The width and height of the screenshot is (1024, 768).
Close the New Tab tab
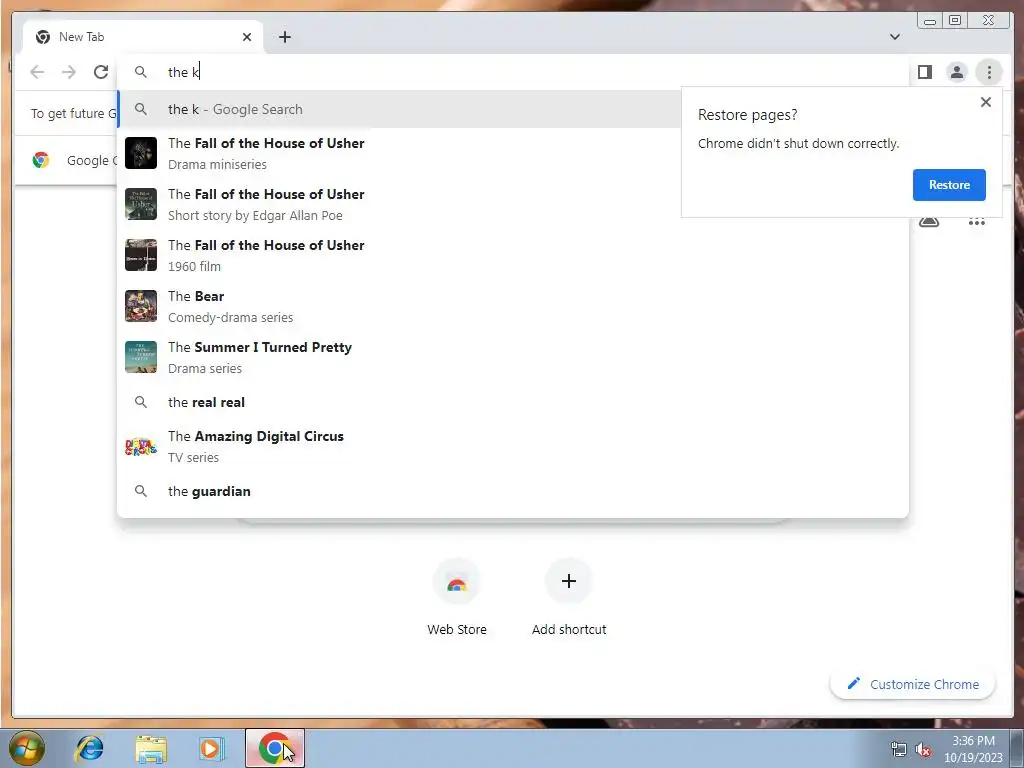[x=247, y=37]
